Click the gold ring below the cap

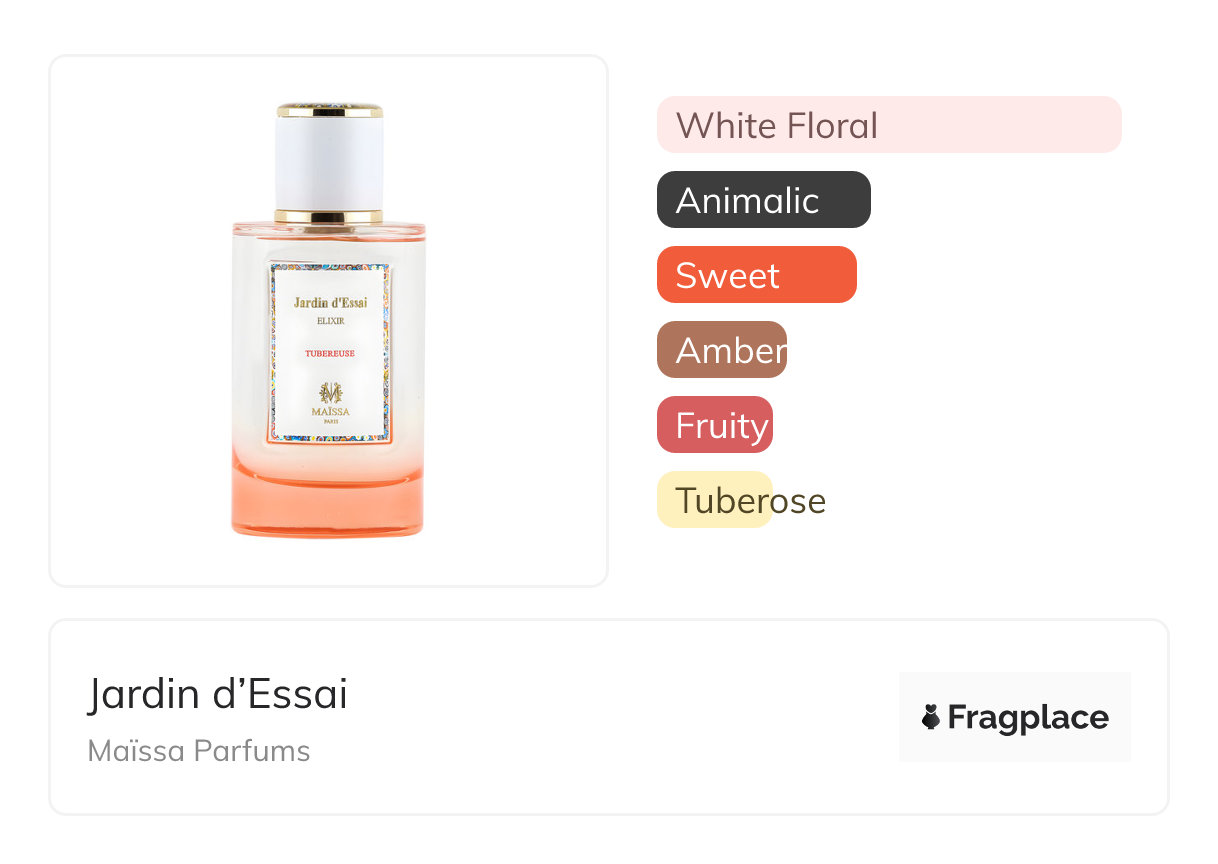(x=329, y=216)
